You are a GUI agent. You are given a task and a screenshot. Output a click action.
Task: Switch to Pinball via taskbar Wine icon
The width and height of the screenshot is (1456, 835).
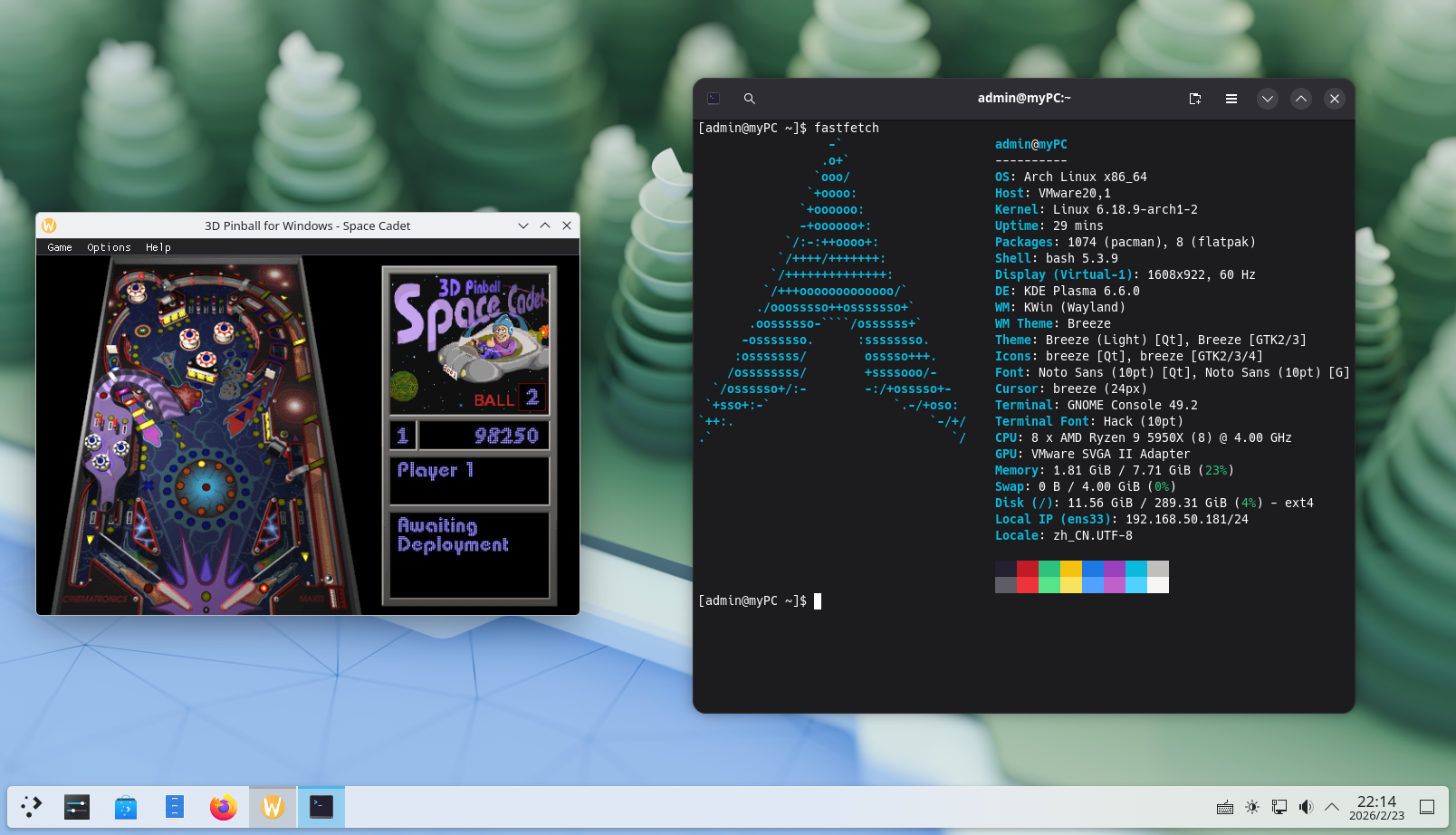coord(273,806)
